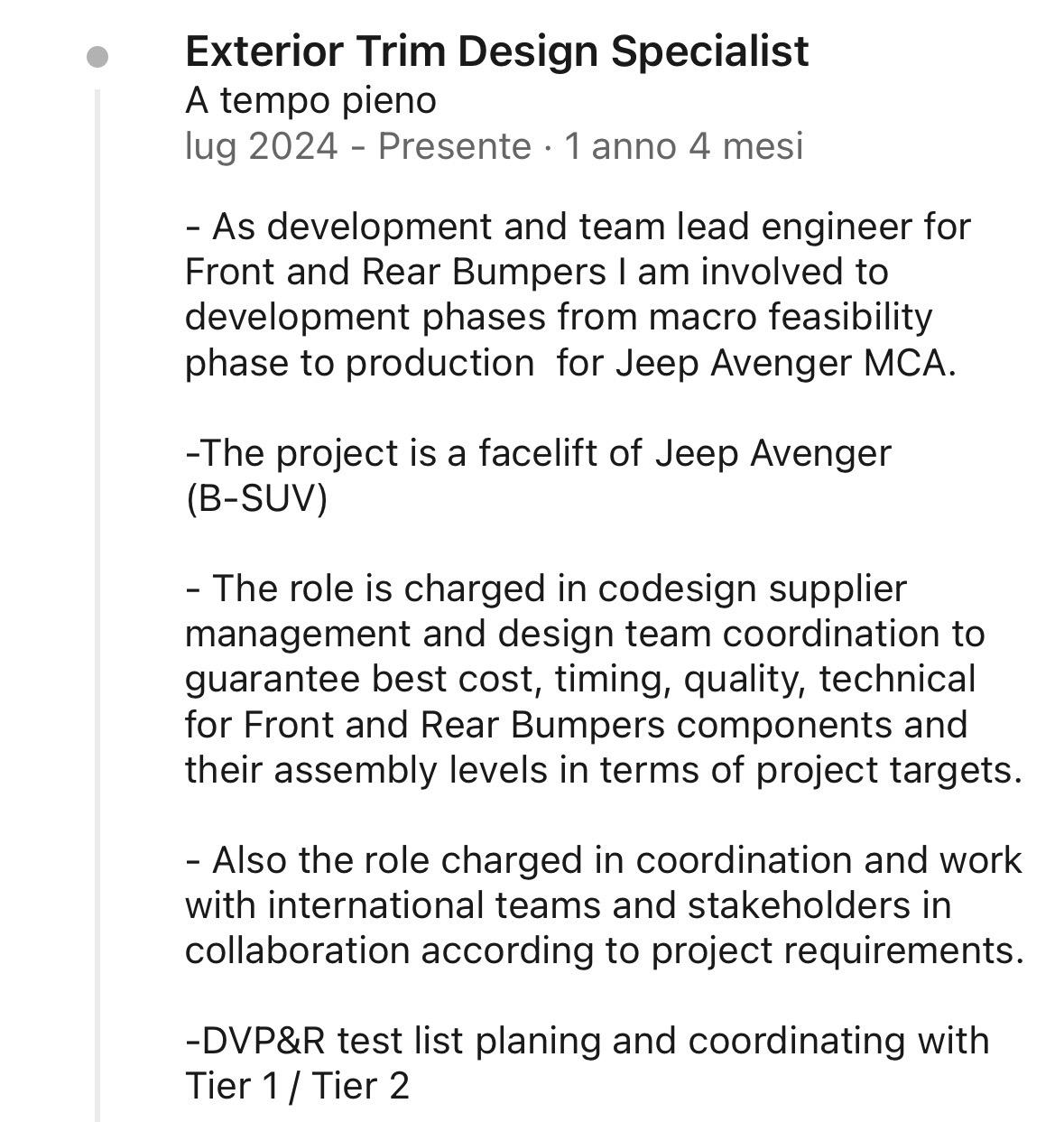This screenshot has height=1122, width=1064.
Task: Click the "international teams and stakeholders" line
Action: click(568, 905)
